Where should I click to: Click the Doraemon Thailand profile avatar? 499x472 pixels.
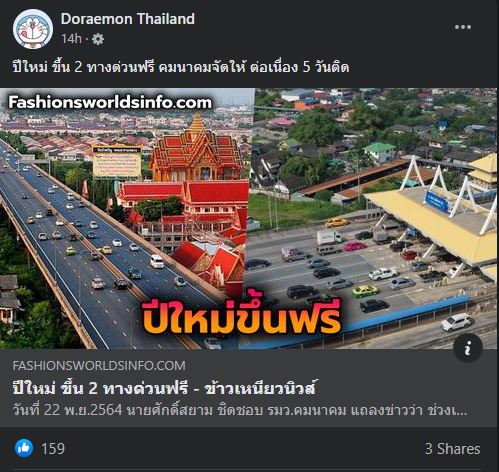[33, 29]
